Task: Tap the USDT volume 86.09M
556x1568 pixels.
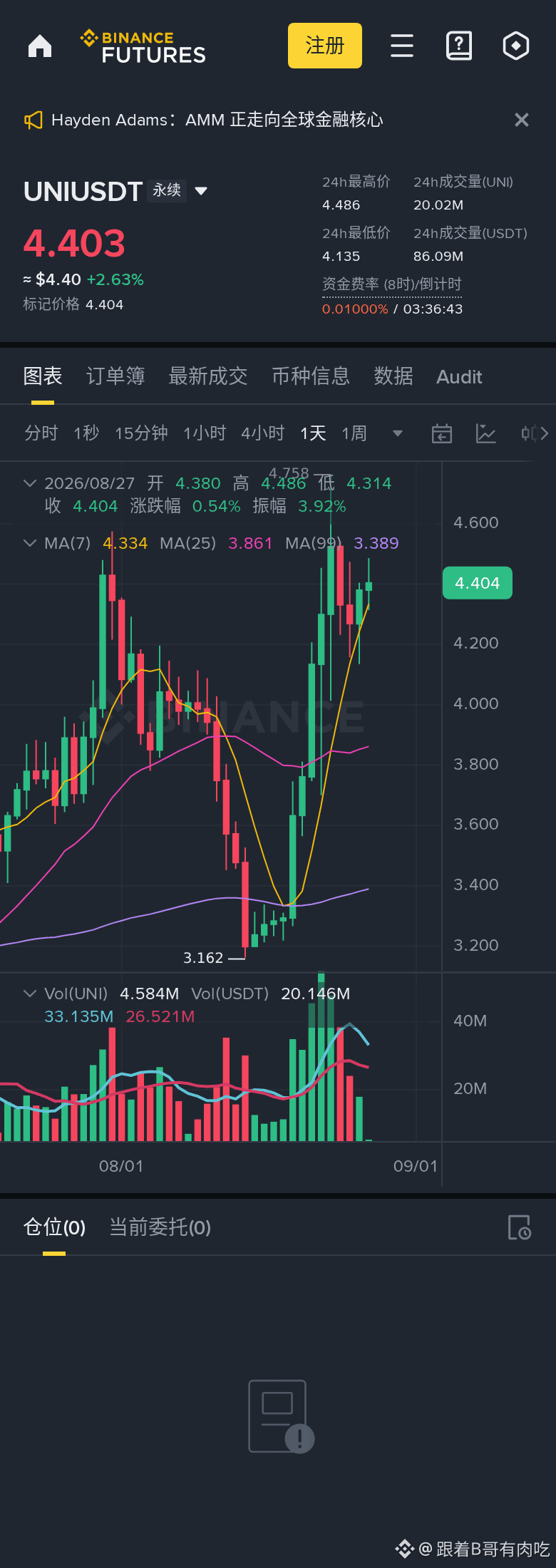Action: pos(438,257)
